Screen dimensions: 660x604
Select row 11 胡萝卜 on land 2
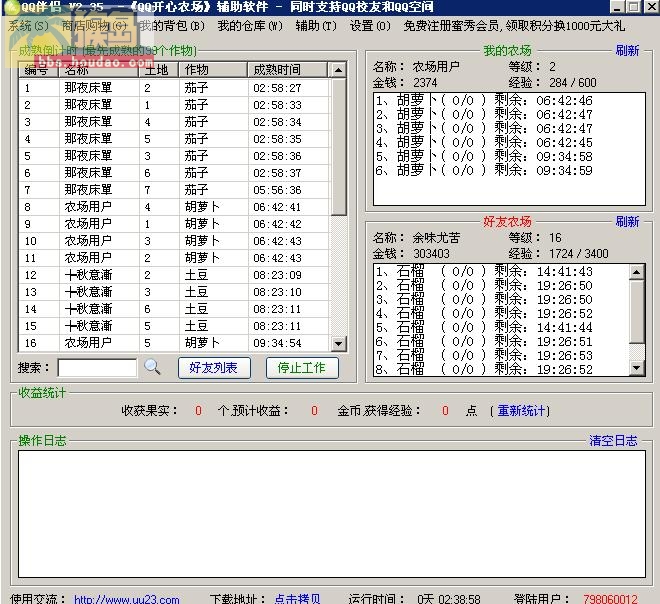coord(174,258)
